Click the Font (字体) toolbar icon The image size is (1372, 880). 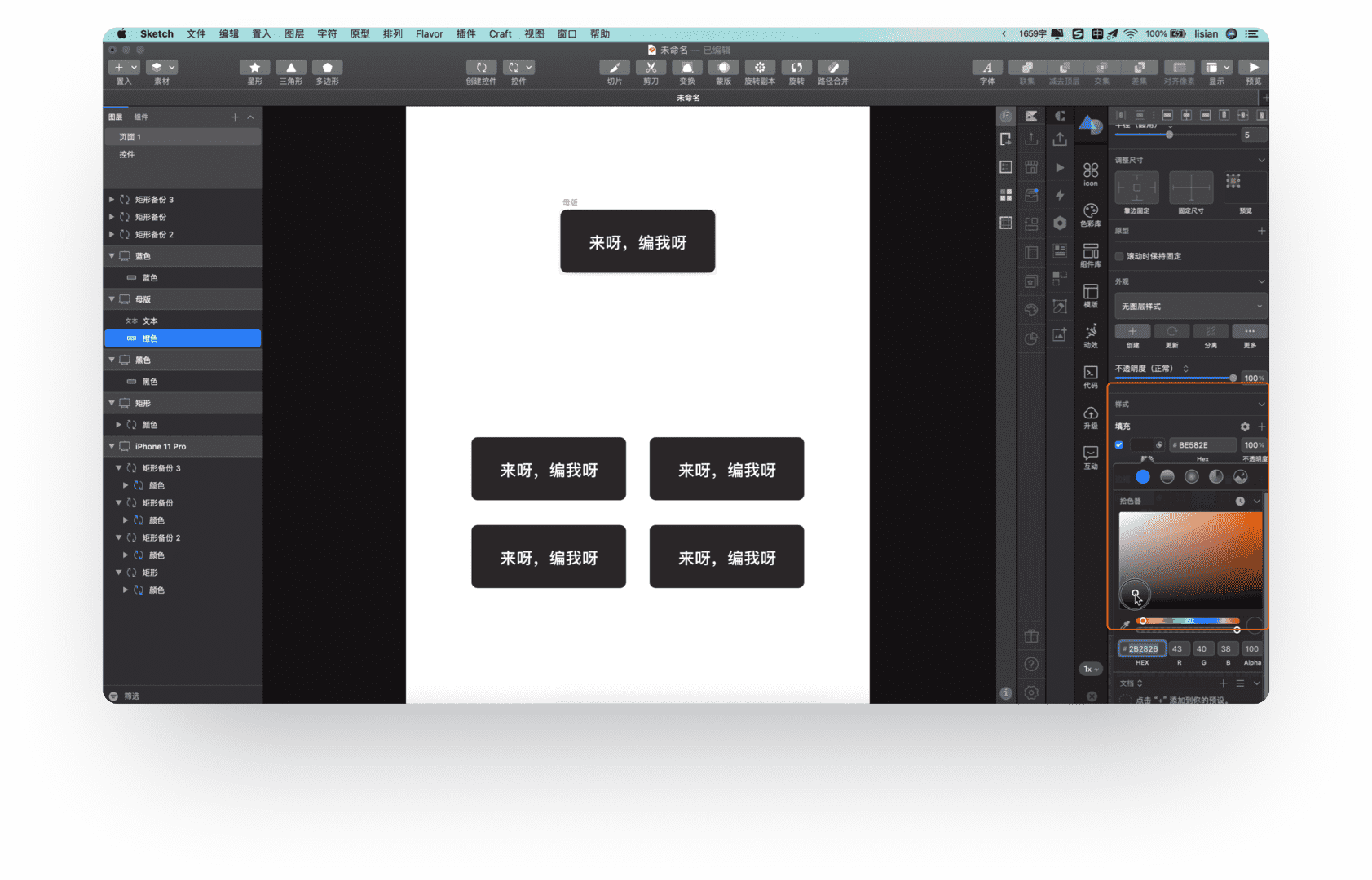tap(987, 68)
